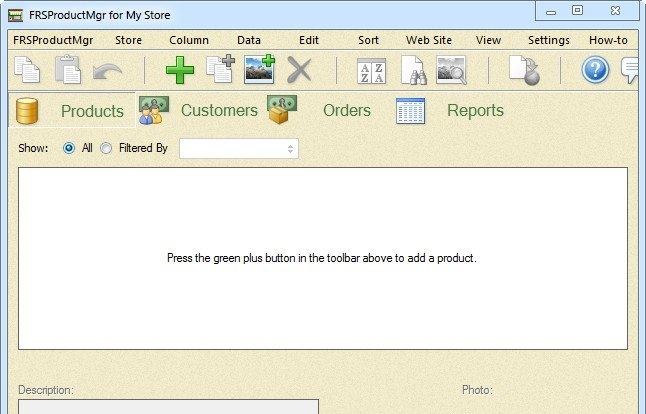
Task: Click inside the Description field
Action: 168,407
